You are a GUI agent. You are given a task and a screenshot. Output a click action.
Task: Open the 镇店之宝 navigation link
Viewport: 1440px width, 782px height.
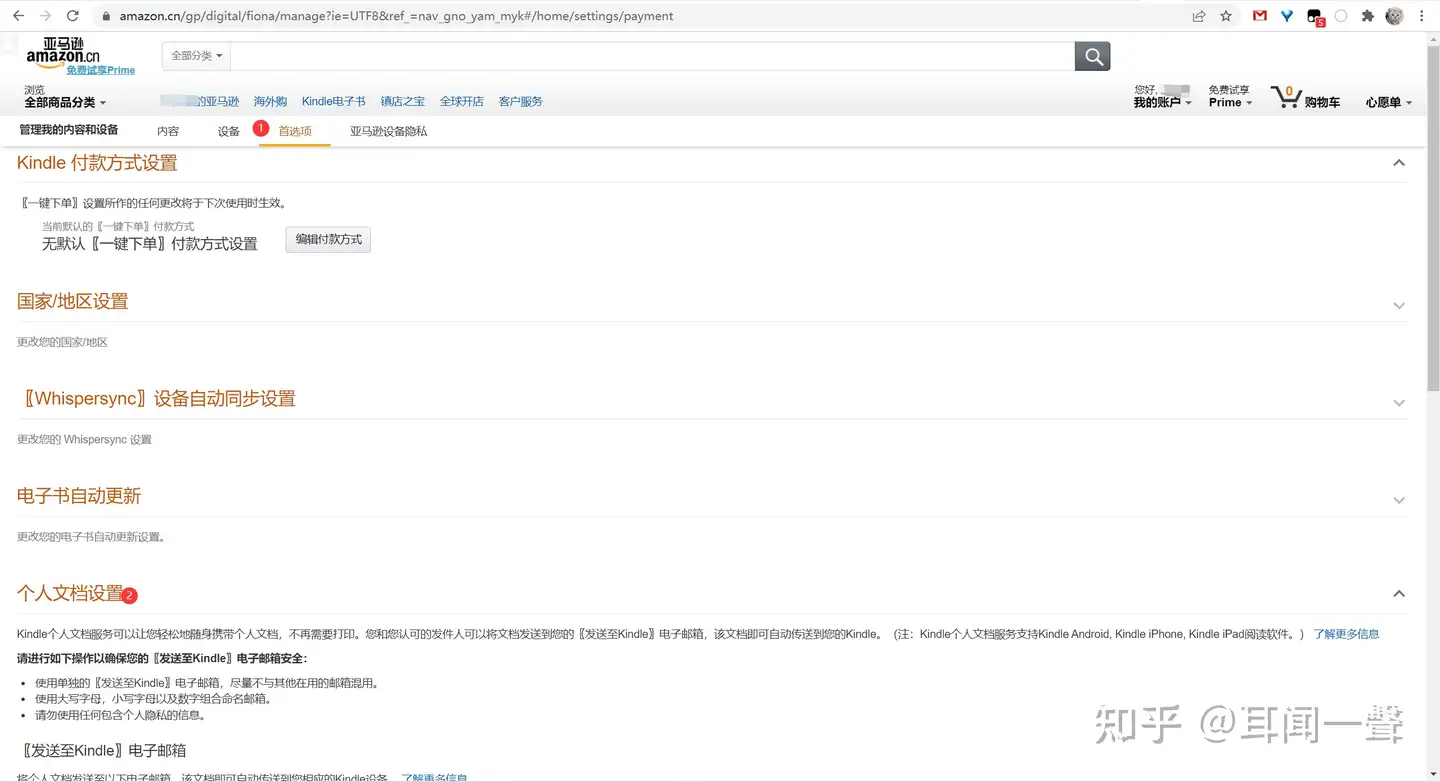click(403, 101)
